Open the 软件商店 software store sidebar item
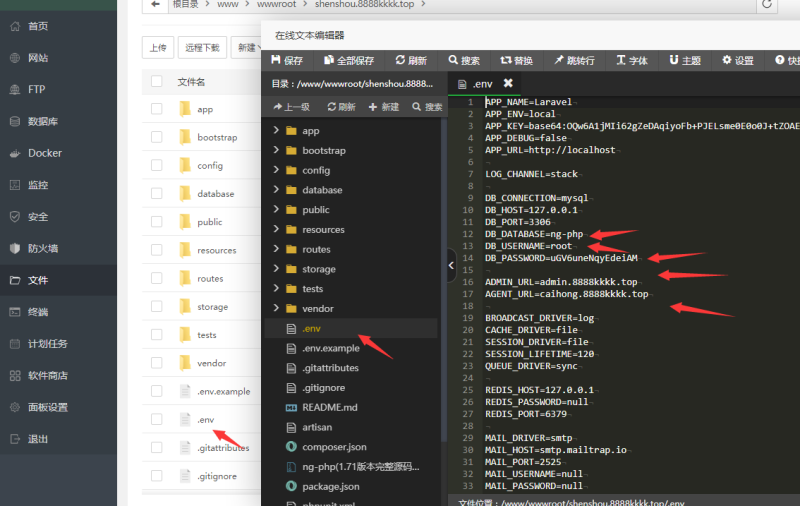Viewport: 800px width, 506px height. [58, 375]
